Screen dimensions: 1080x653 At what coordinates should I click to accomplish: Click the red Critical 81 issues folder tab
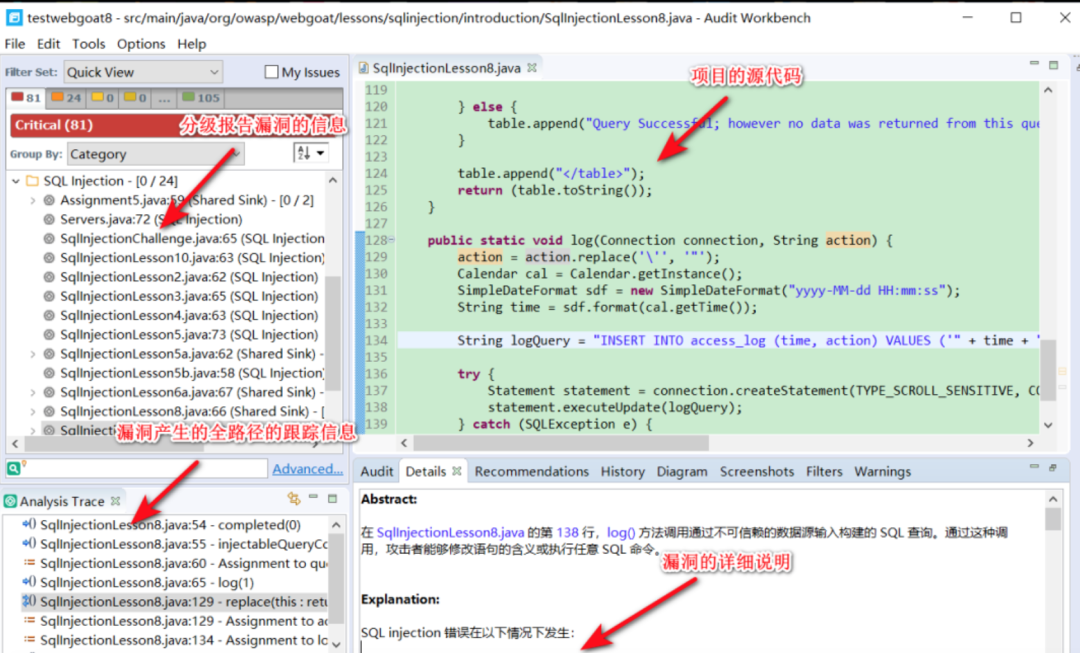coord(26,98)
